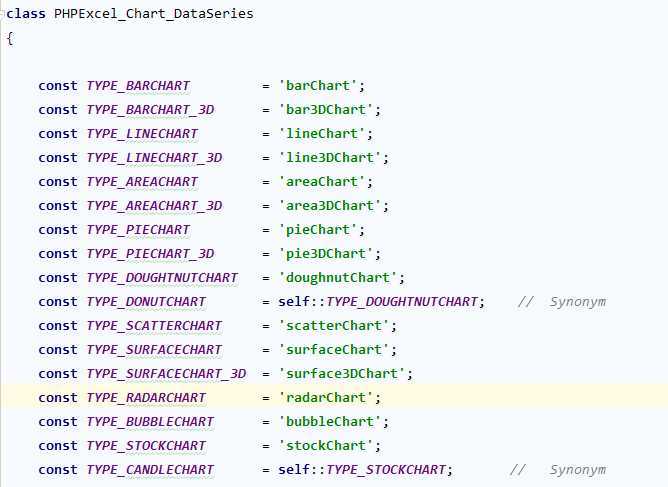Click the TYPE_CANDLECHART constant name
This screenshot has height=487, width=668.
click(150, 470)
